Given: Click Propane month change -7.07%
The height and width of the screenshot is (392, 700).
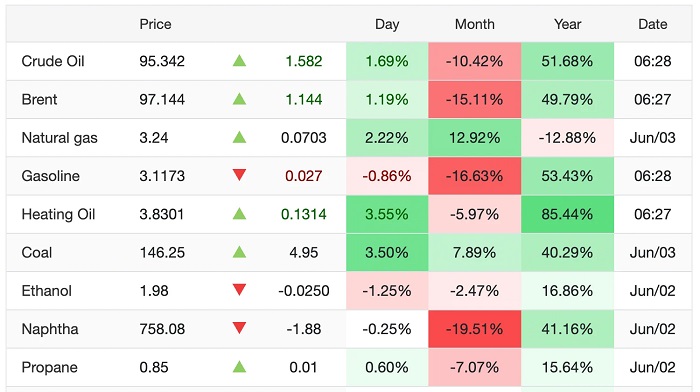Looking at the screenshot, I should [475, 367].
